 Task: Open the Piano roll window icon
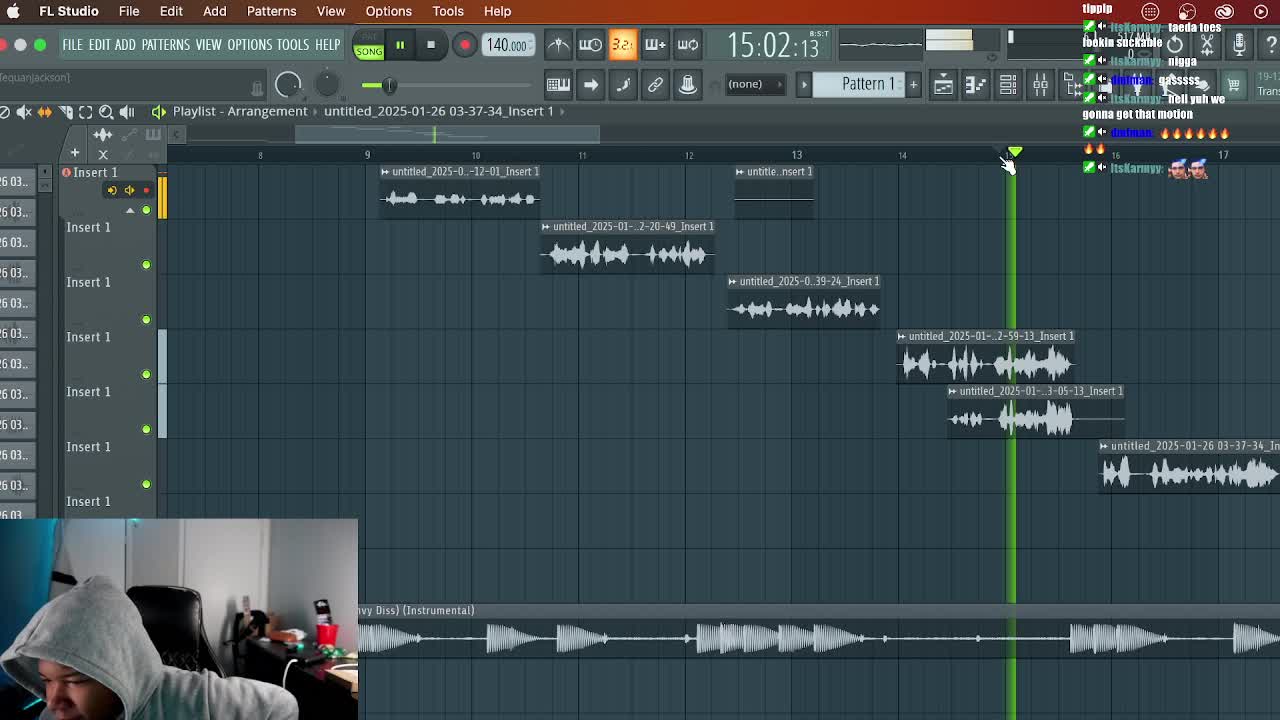tap(975, 85)
